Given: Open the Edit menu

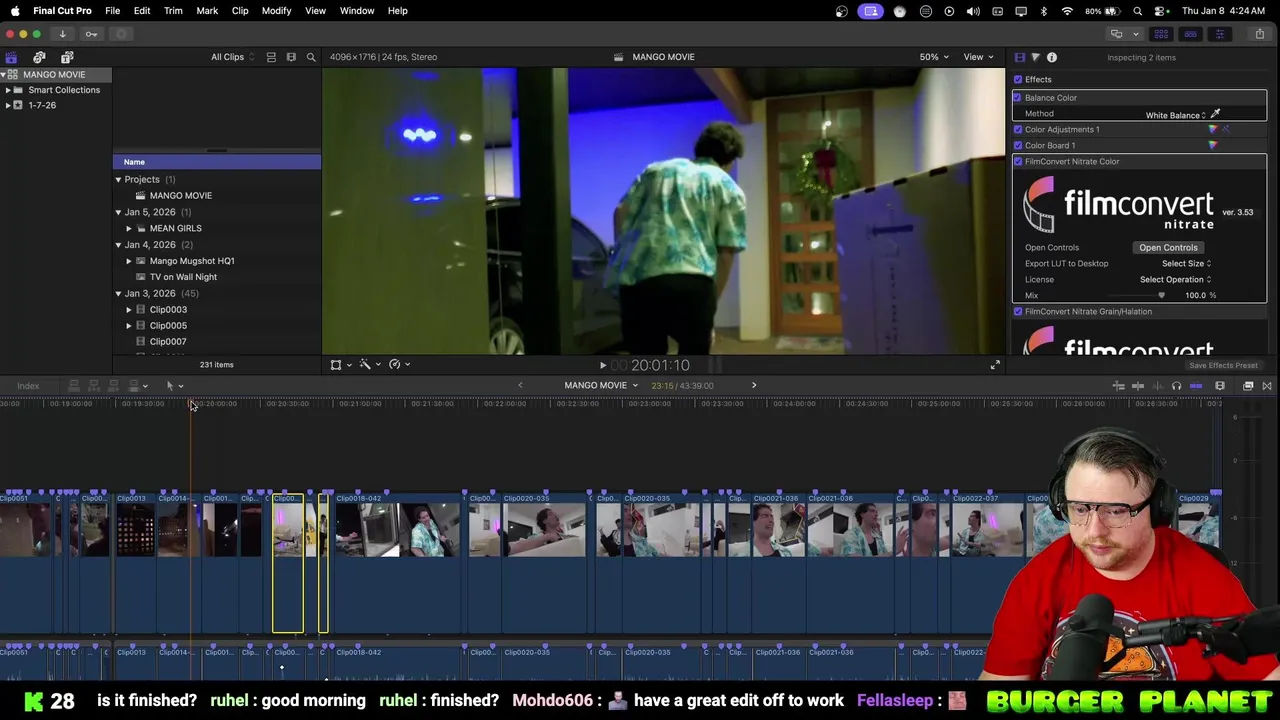Looking at the screenshot, I should 142,11.
